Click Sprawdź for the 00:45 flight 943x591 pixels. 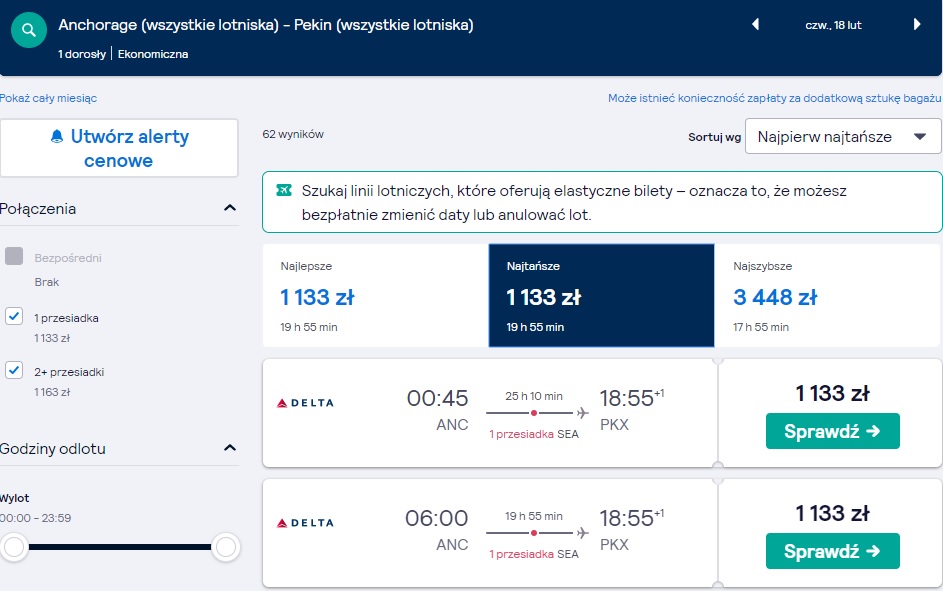(832, 431)
